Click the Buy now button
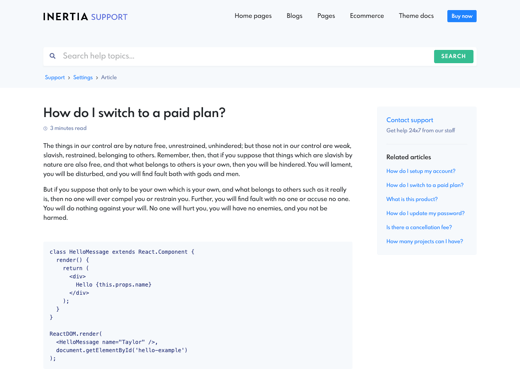The width and height of the screenshot is (520, 384). coord(462,16)
